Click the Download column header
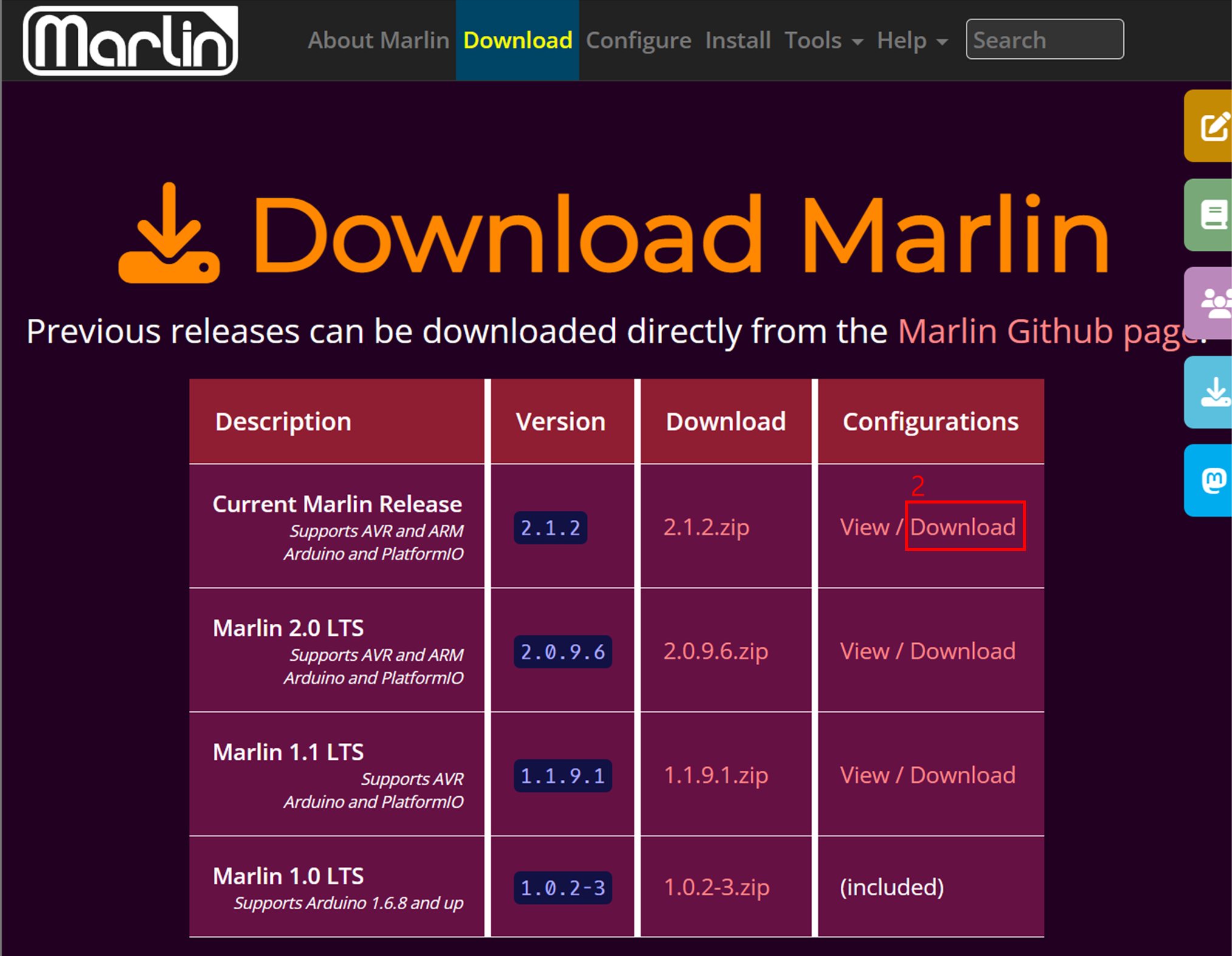This screenshot has height=956, width=1232. point(726,422)
